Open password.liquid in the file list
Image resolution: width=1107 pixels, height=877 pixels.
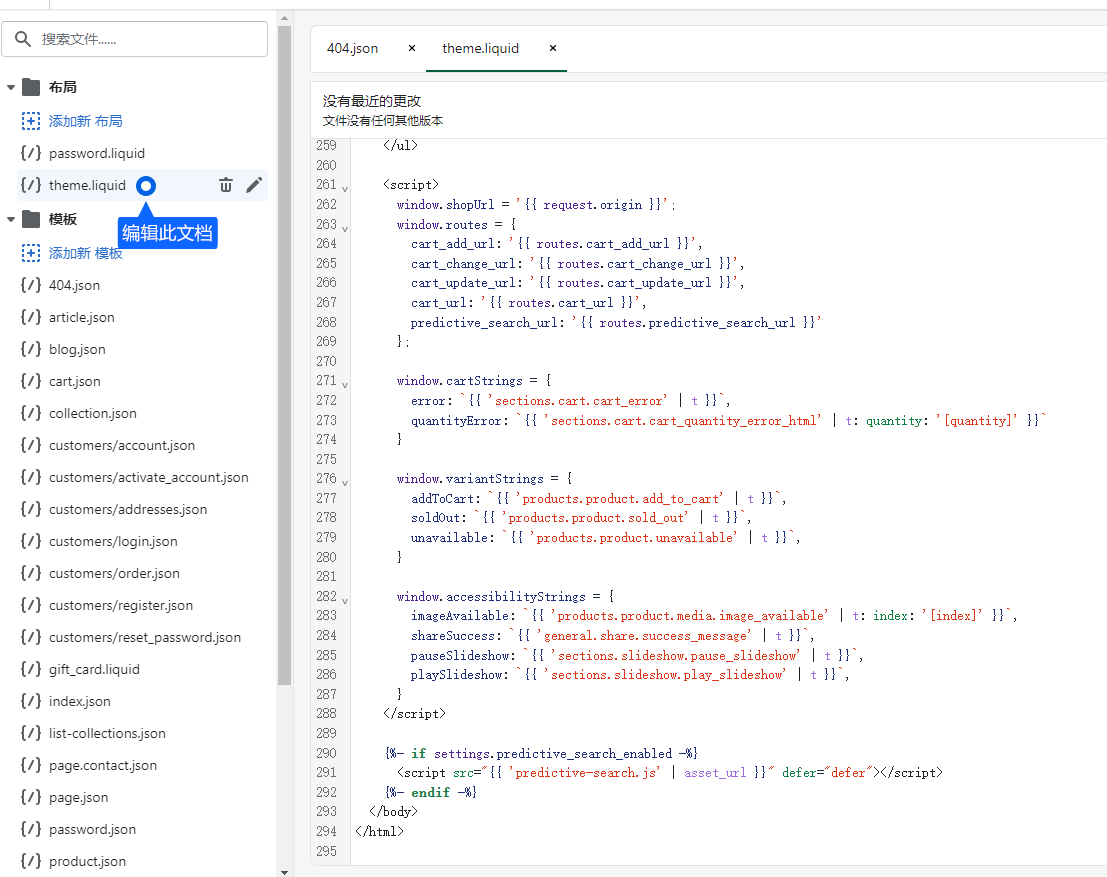coord(96,153)
